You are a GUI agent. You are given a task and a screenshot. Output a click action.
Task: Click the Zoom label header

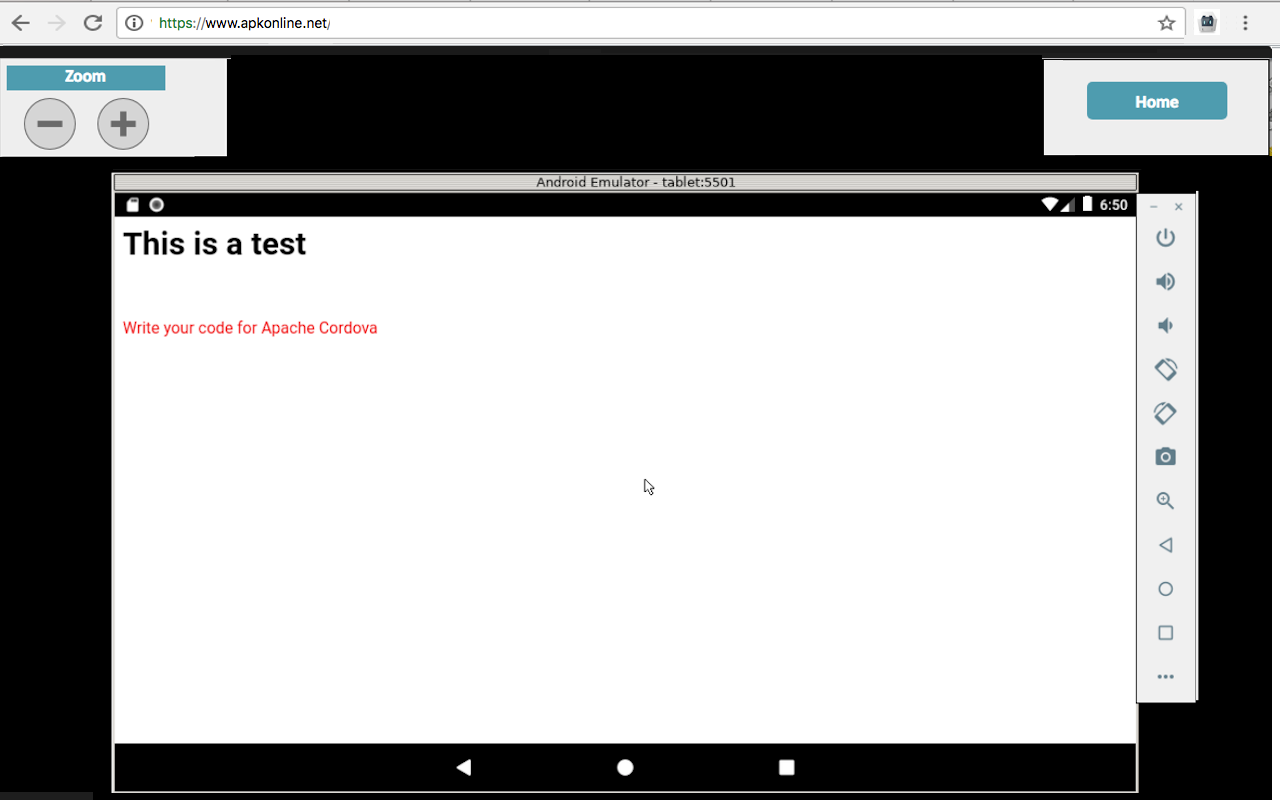point(86,77)
